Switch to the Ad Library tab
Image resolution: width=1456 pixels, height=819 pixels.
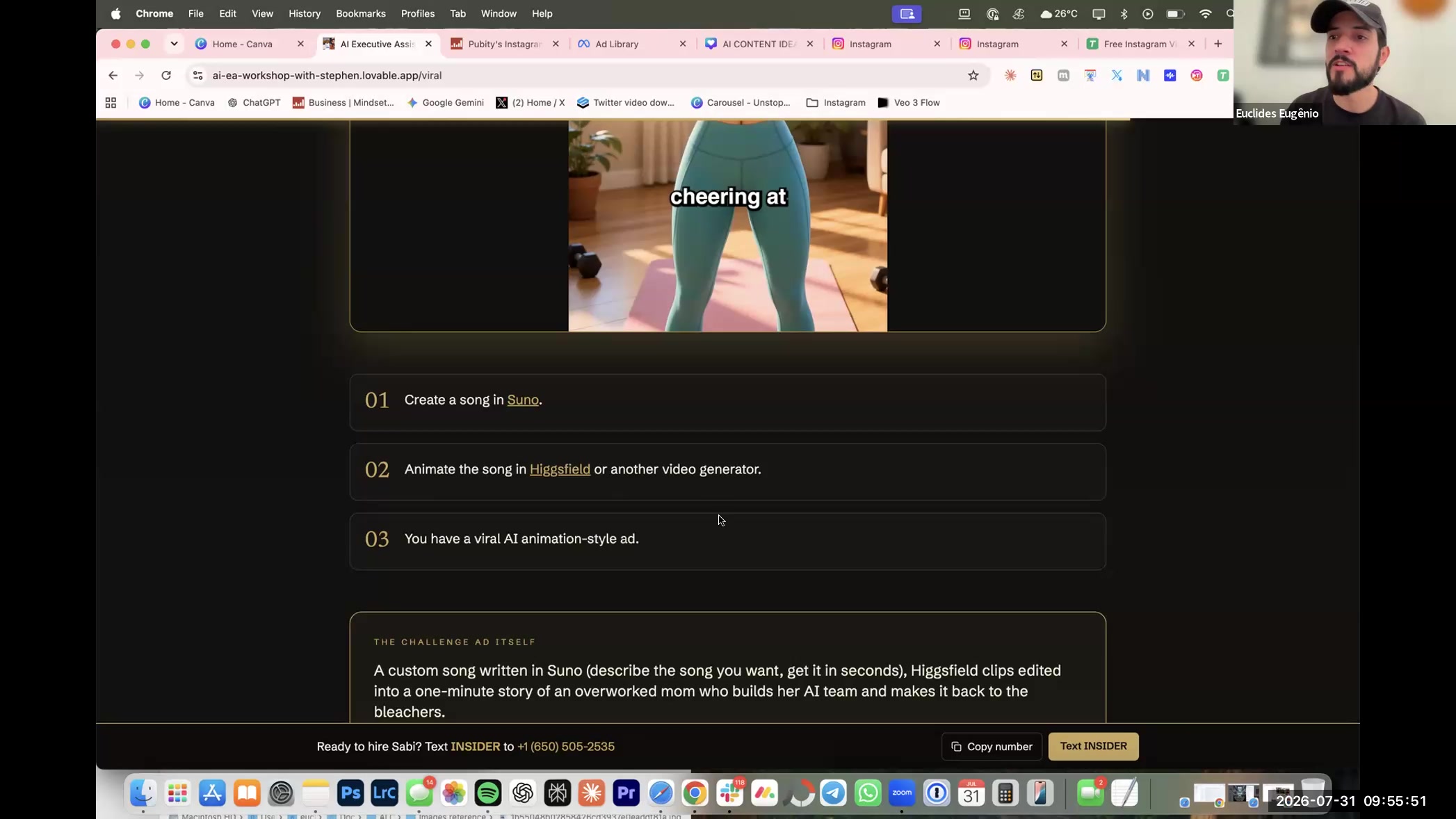point(617,44)
